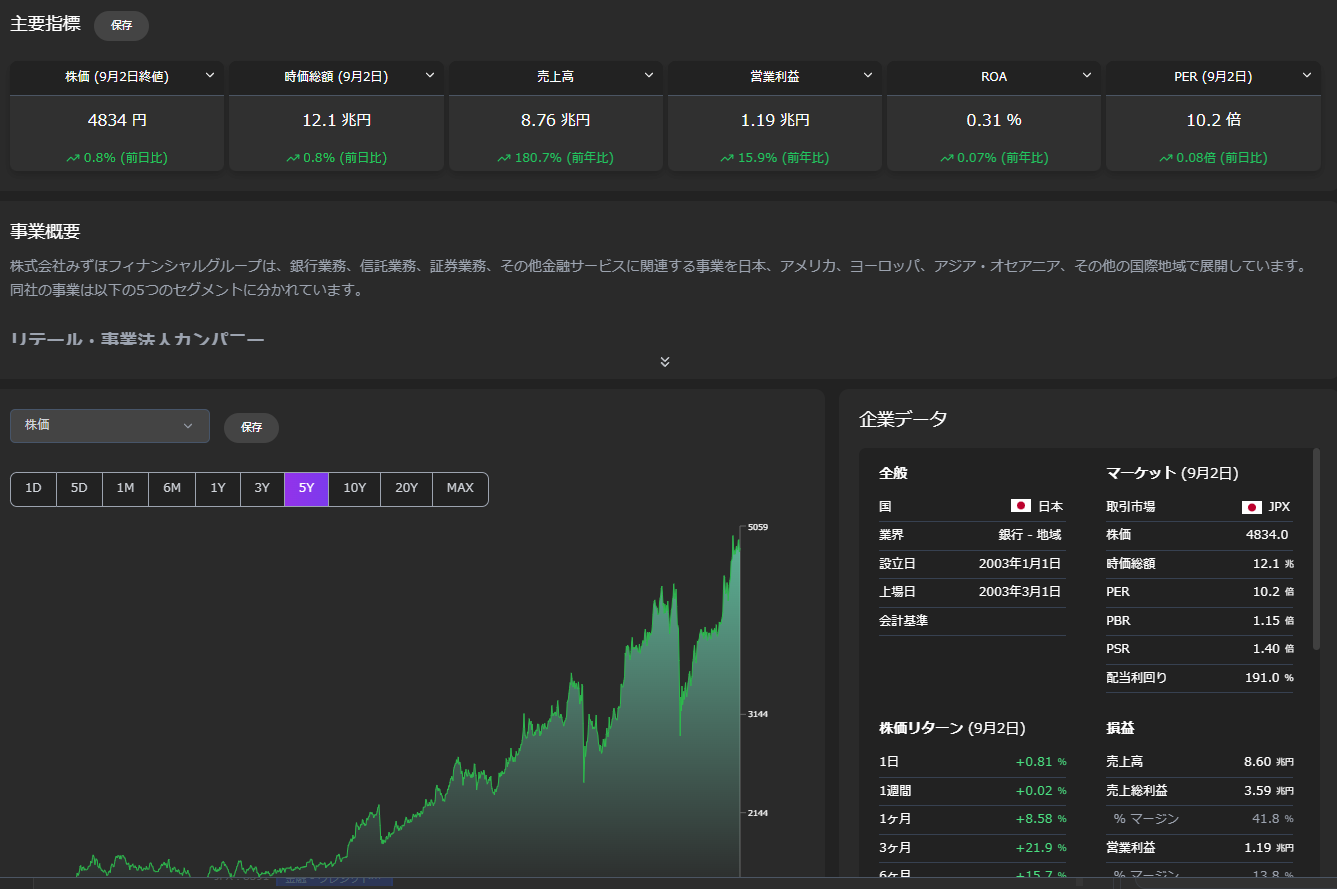Select the 3Y chart range

(x=262, y=489)
